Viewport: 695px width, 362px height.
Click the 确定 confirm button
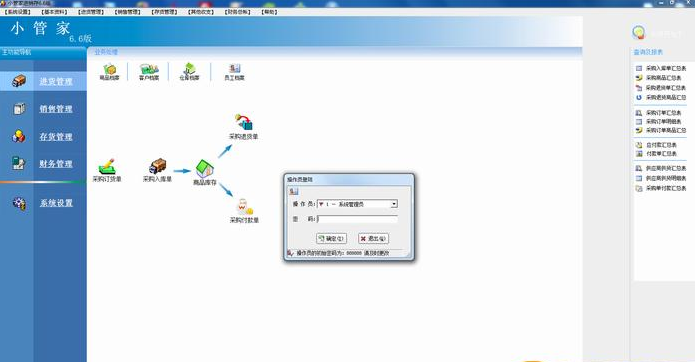tap(332, 238)
